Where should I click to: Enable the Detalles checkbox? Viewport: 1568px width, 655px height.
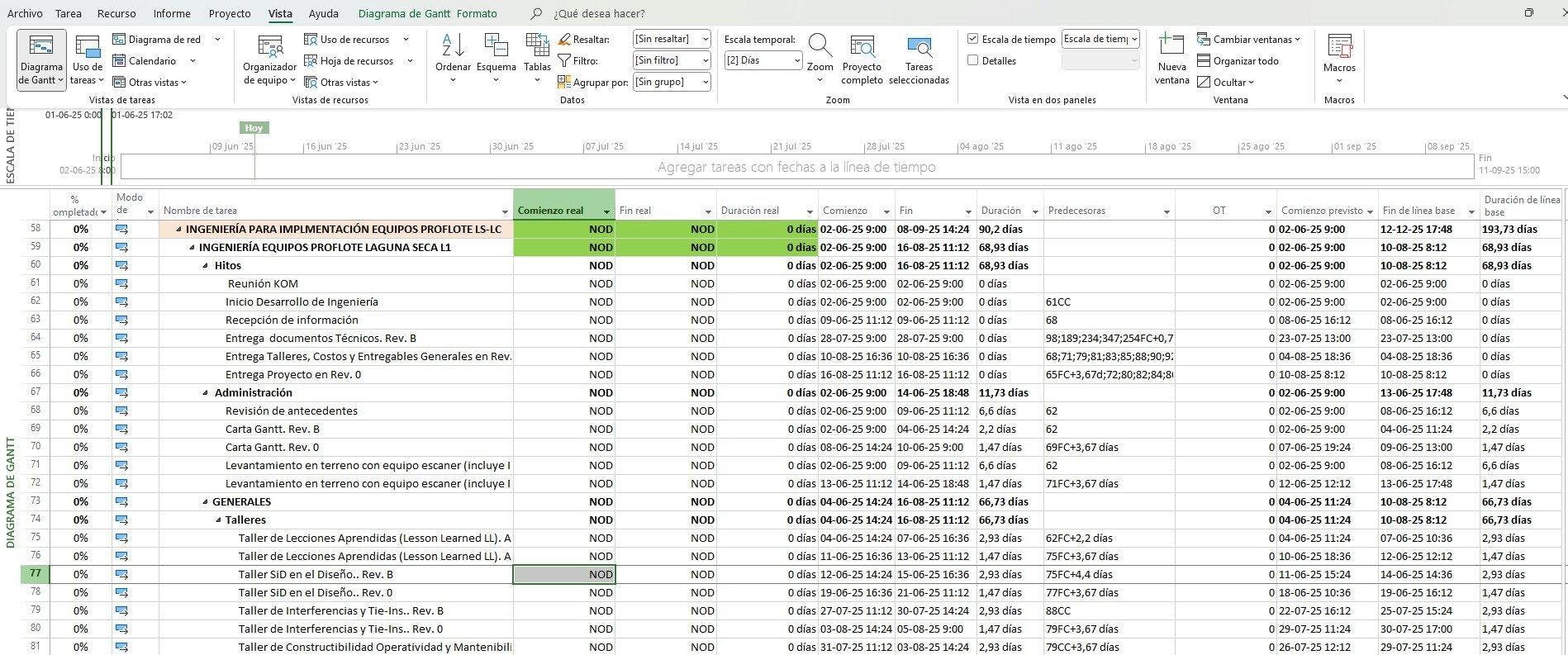(x=973, y=60)
